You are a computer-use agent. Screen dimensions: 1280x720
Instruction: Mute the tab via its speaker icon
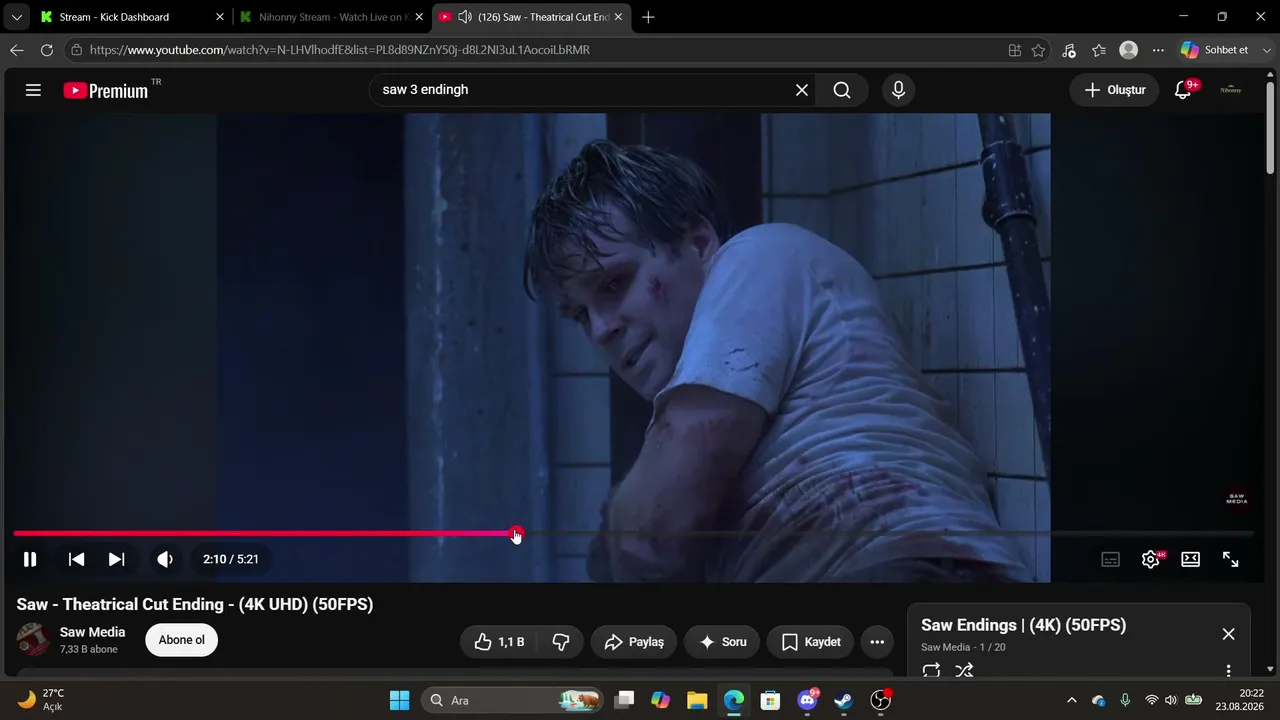point(464,17)
